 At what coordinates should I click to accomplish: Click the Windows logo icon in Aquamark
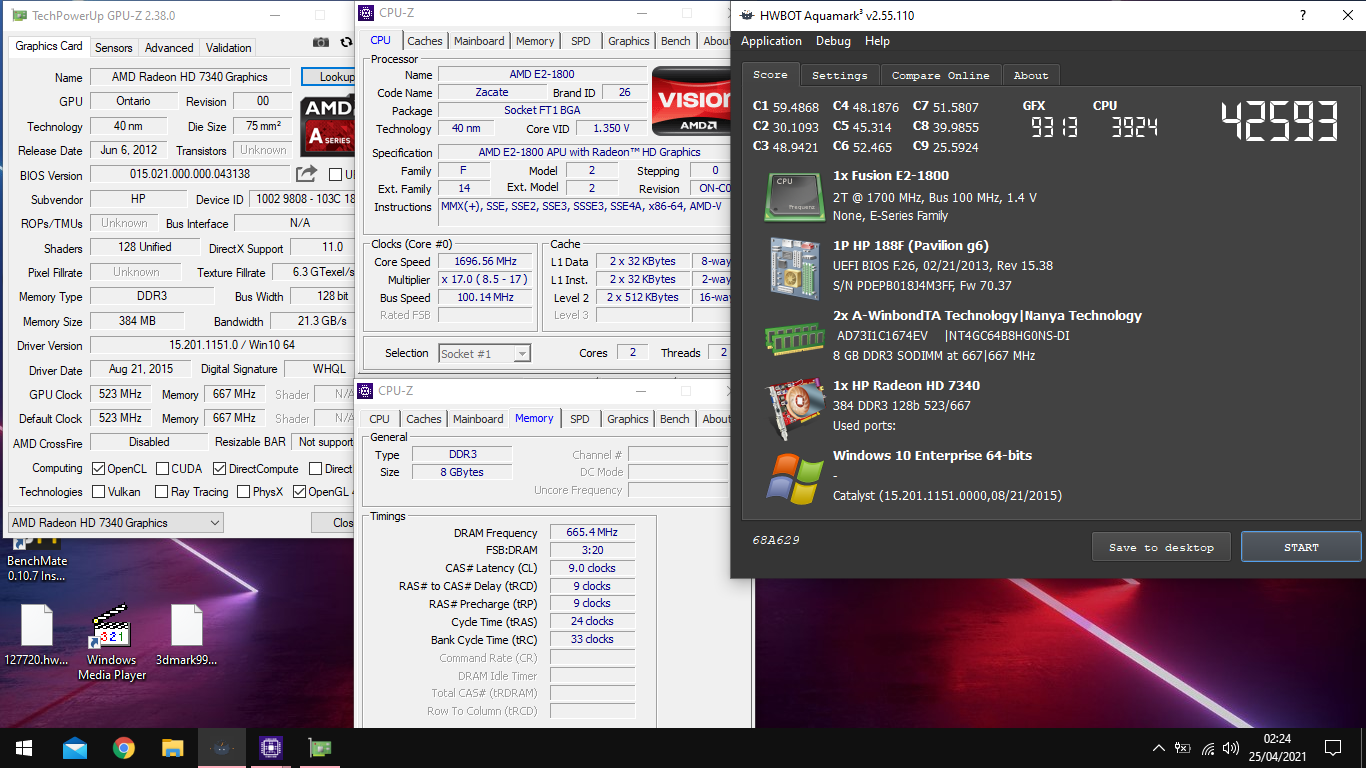click(794, 477)
